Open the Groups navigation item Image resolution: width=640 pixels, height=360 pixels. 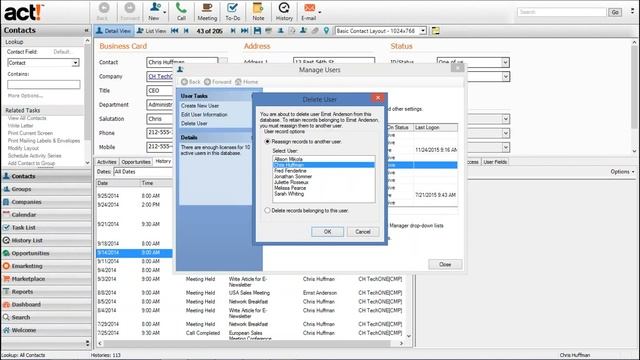[x=46, y=189]
